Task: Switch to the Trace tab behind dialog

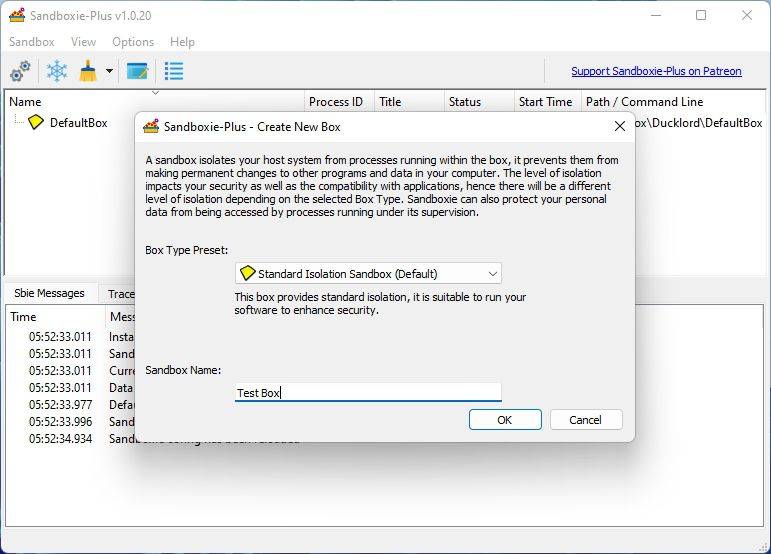Action: [x=121, y=293]
